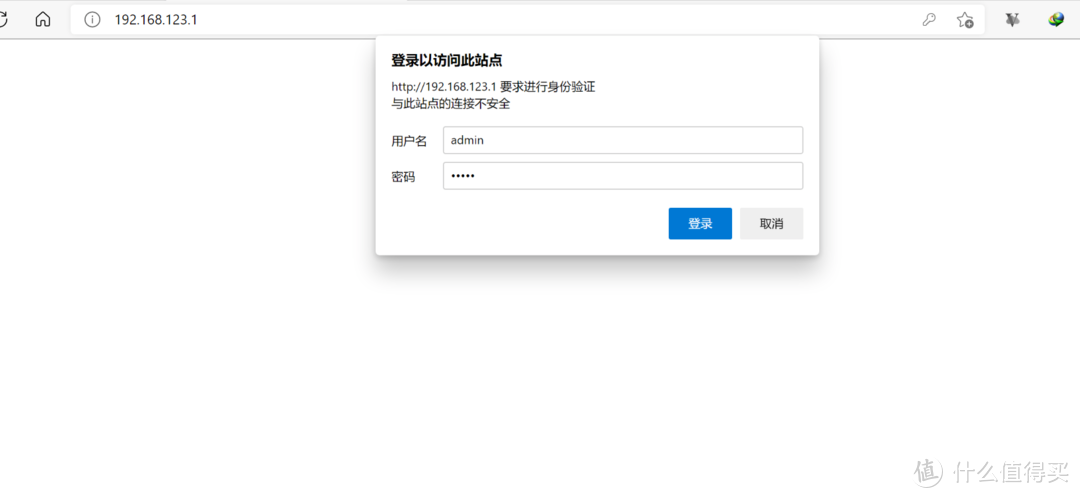Go to the browser home page icon

(x=43, y=19)
